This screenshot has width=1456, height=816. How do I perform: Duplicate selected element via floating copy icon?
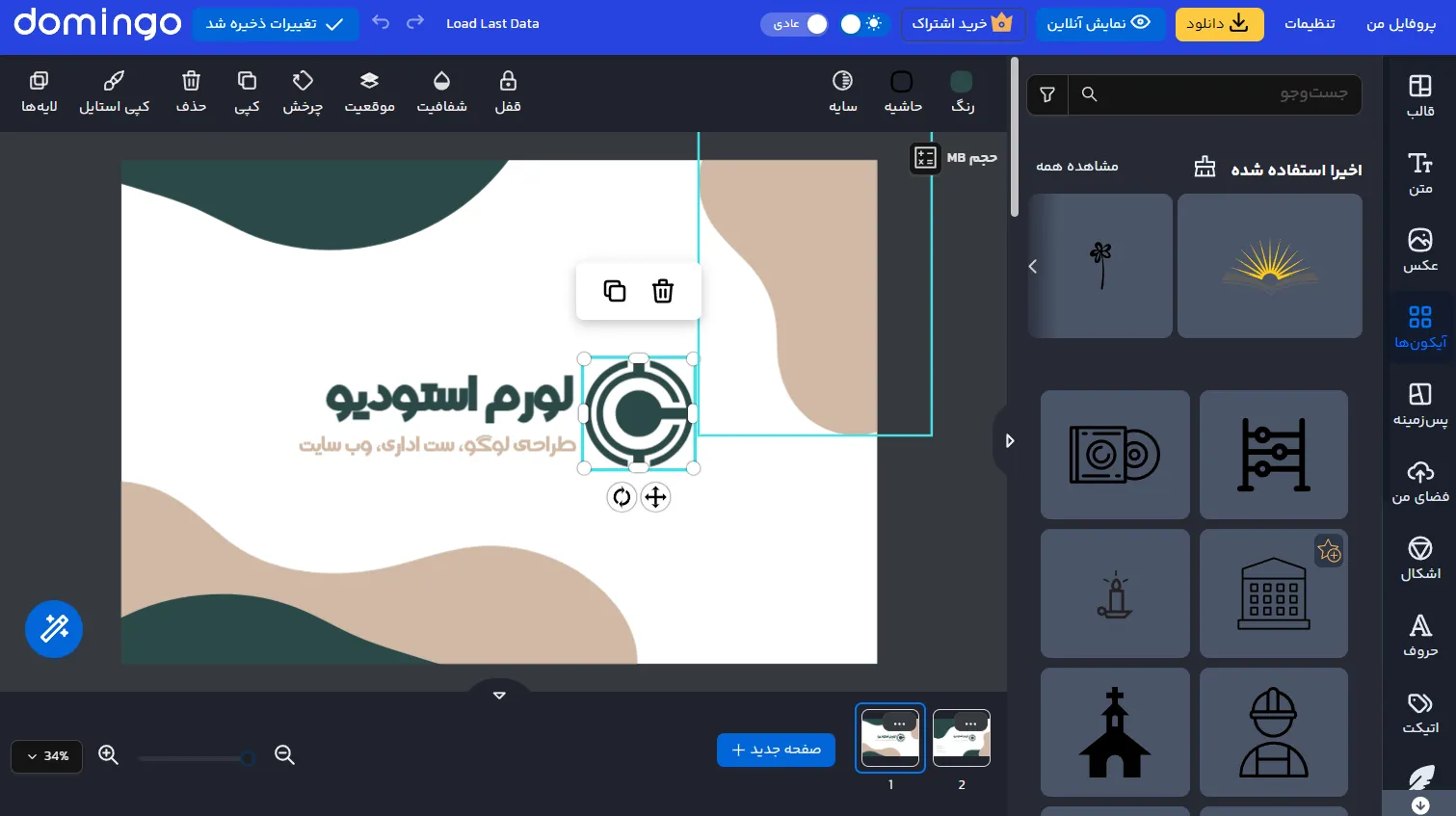[x=615, y=291]
